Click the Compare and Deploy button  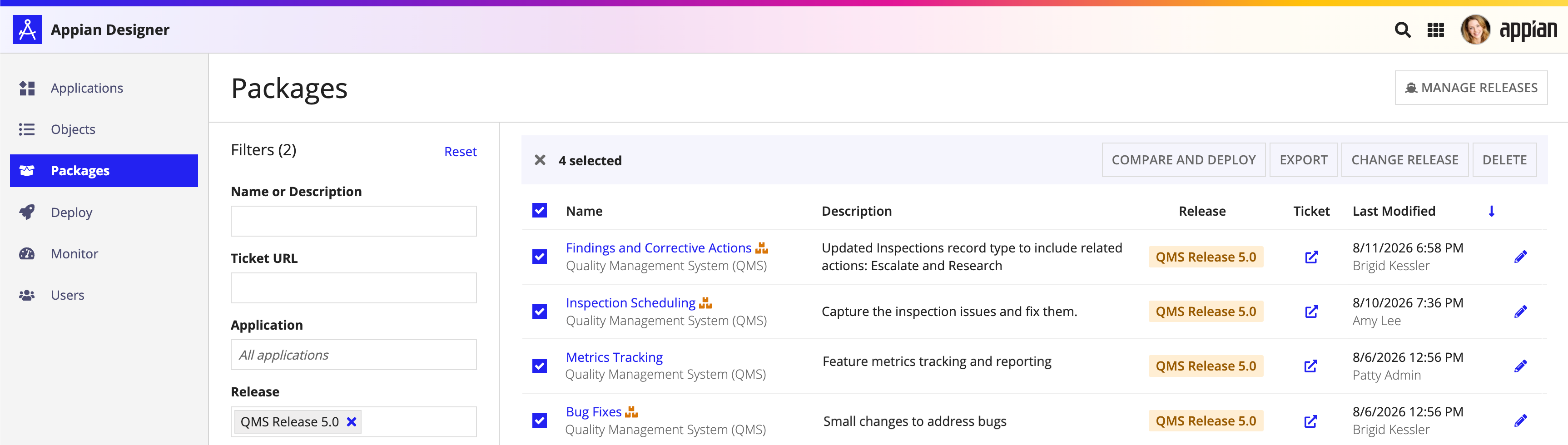[1183, 160]
